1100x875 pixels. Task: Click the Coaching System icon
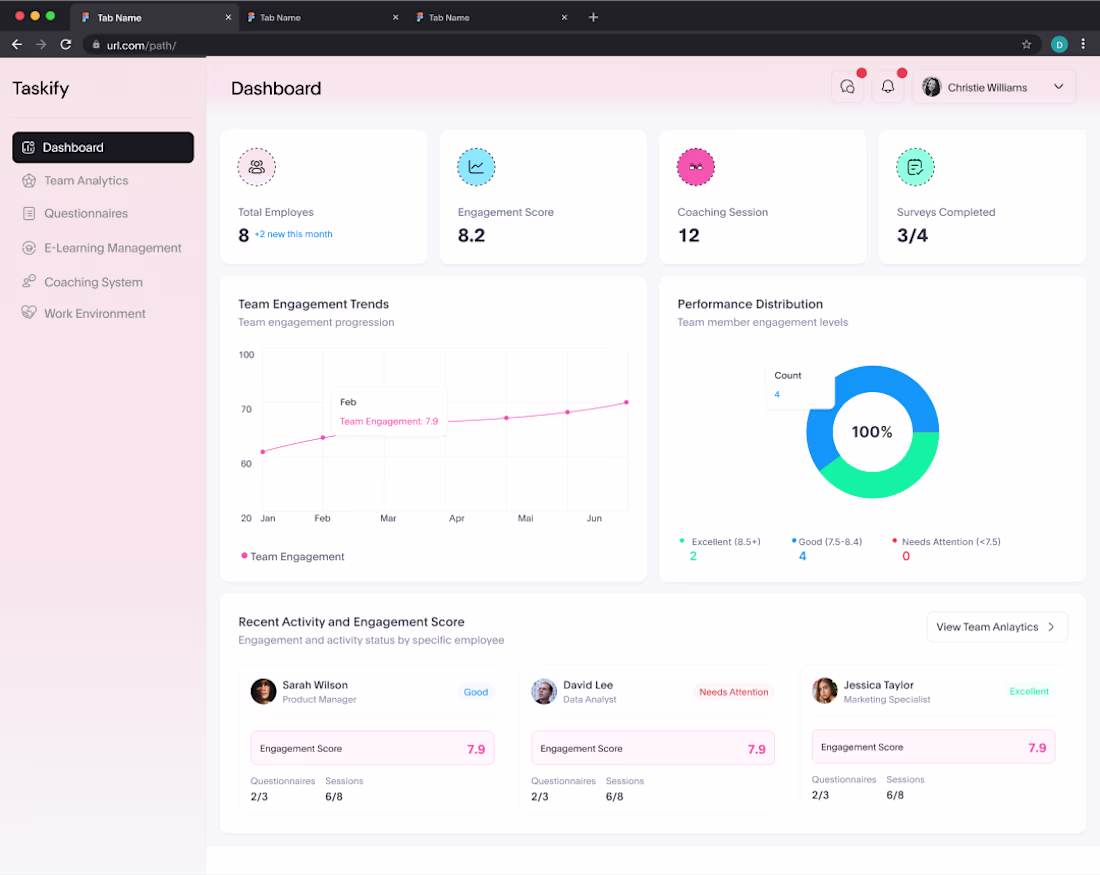[29, 281]
